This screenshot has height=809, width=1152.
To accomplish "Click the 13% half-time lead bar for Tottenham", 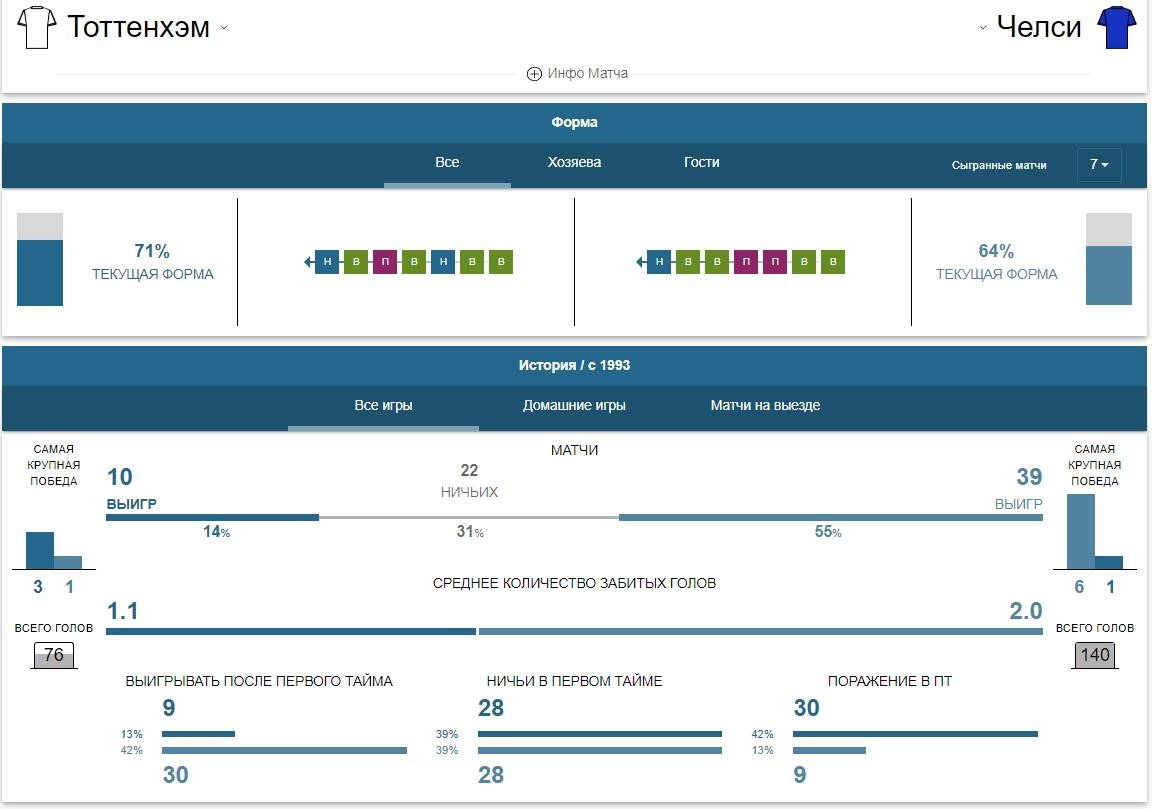I will (198, 734).
